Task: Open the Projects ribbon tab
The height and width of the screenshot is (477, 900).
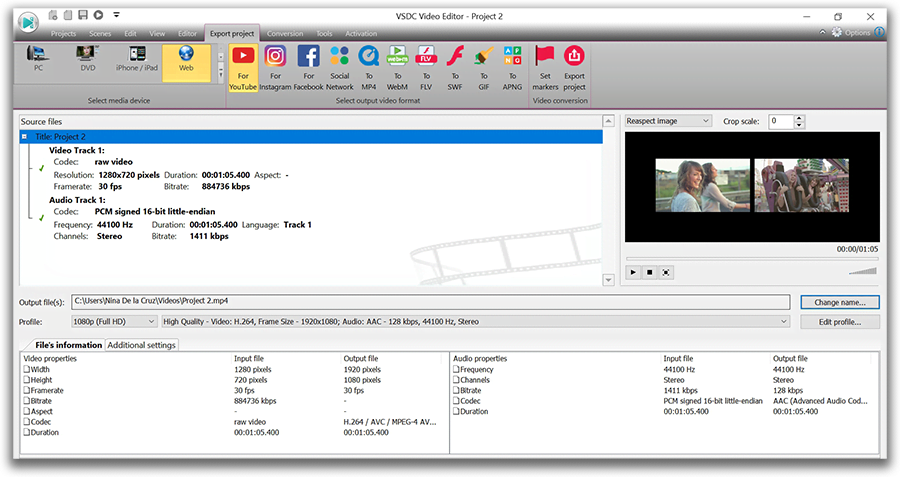Action: pos(63,33)
